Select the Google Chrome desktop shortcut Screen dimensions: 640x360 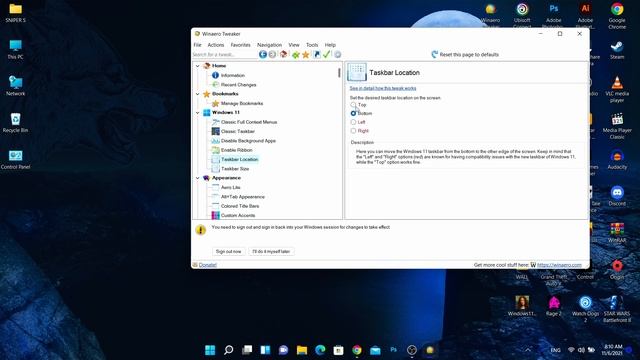[x=617, y=16]
